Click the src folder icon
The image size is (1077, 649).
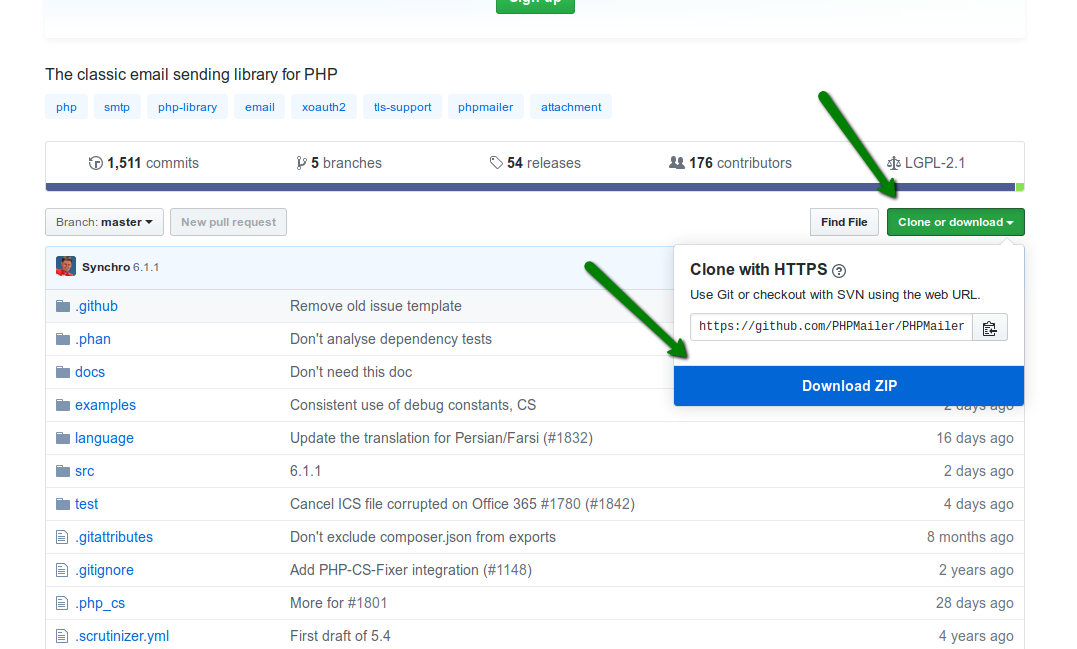click(x=63, y=470)
